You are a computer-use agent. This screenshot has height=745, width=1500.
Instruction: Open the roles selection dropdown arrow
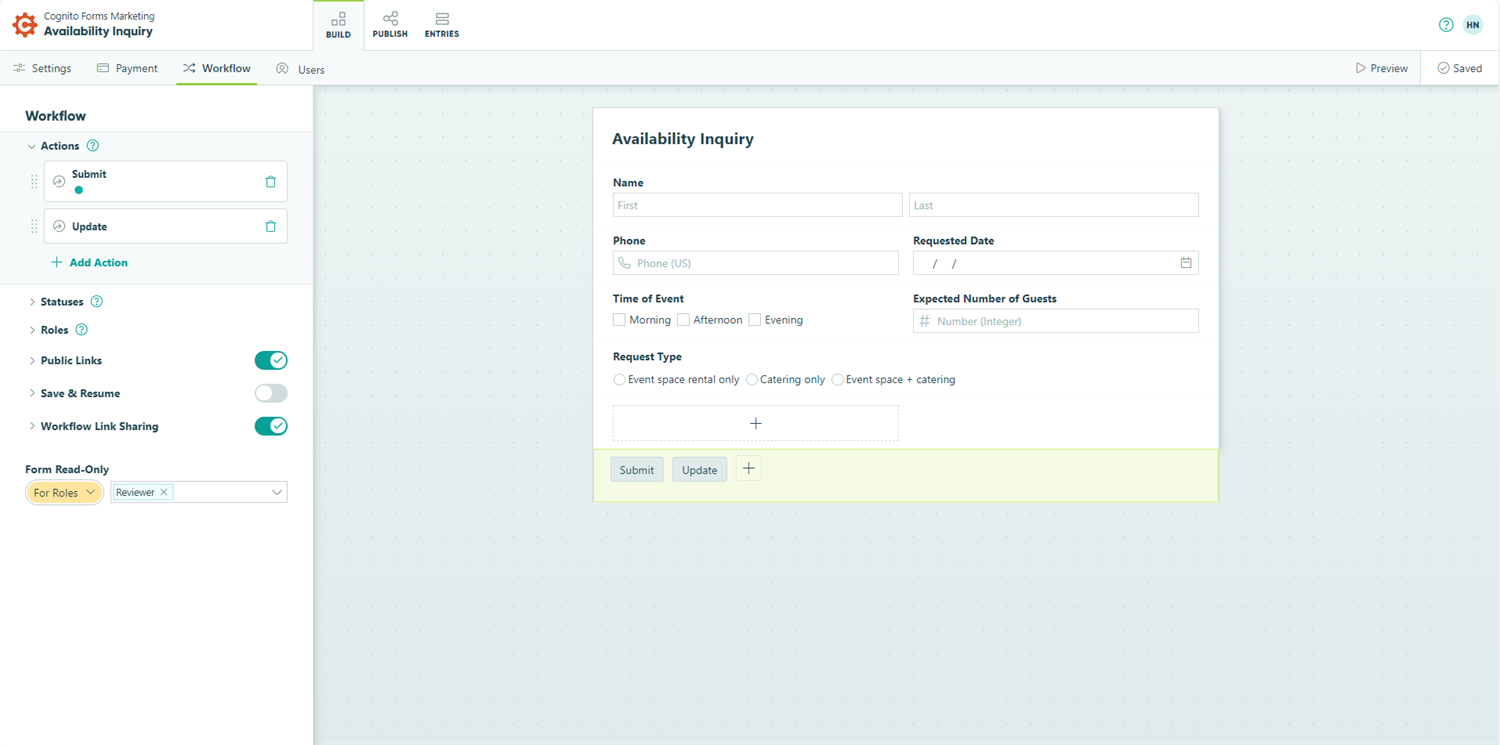coord(277,492)
